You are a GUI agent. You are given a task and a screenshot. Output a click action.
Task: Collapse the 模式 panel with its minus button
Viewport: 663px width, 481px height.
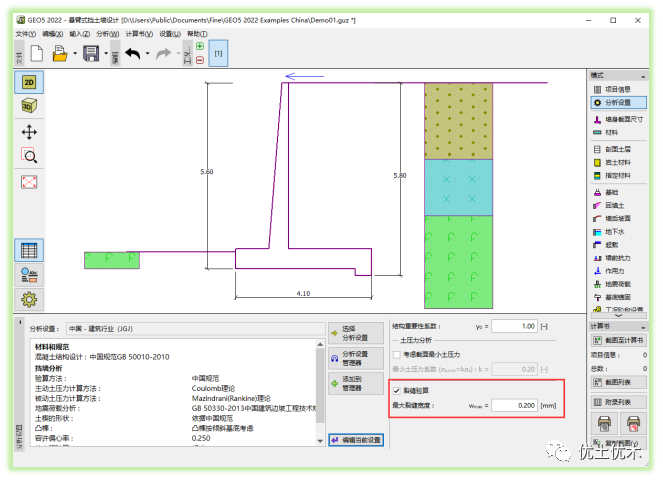(x=643, y=77)
